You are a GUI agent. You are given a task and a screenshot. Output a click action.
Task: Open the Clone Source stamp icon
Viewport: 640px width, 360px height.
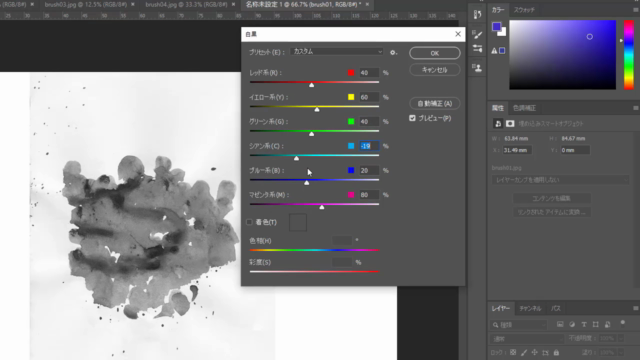pos(477,68)
